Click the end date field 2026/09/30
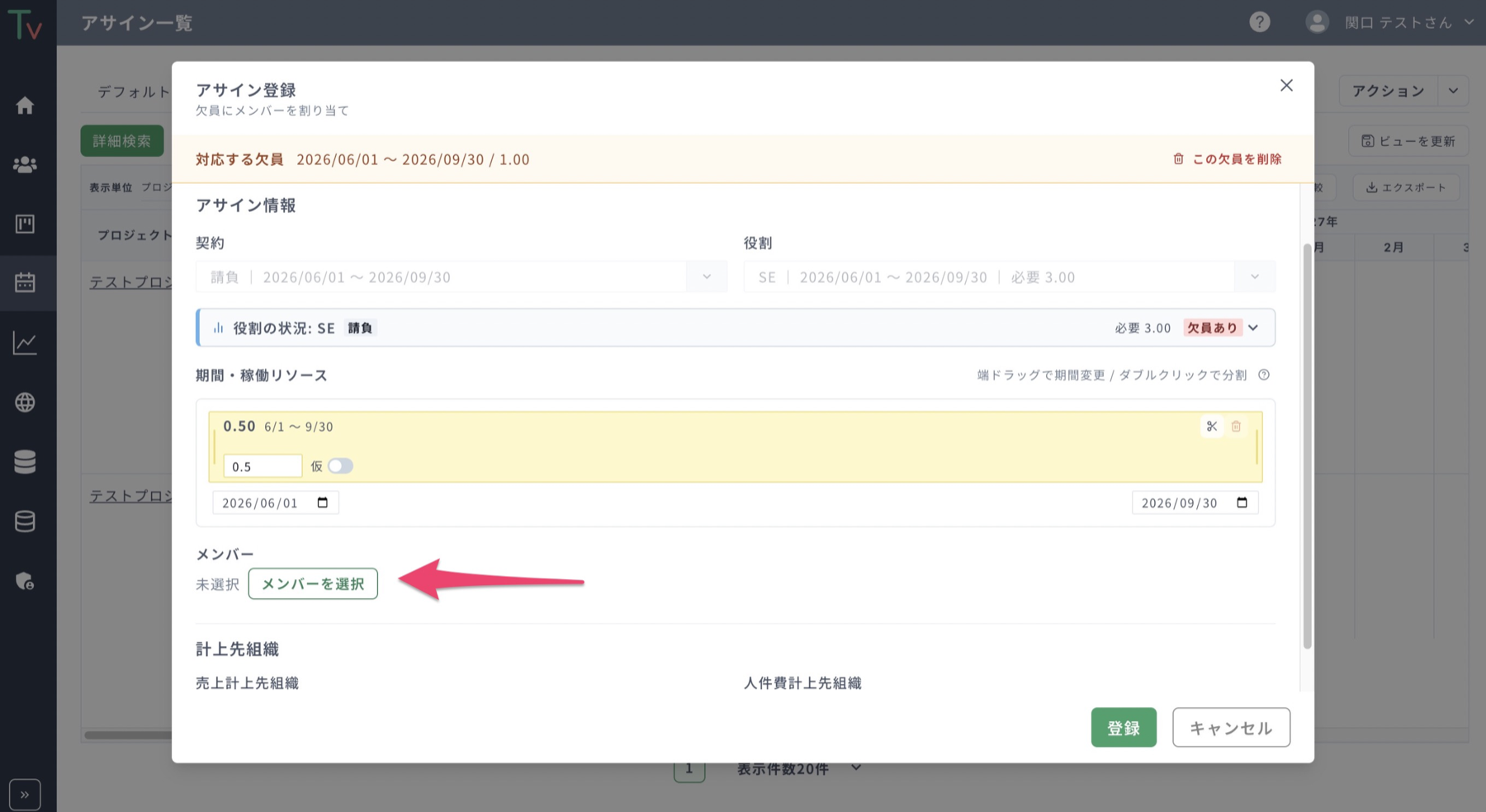 [x=1195, y=503]
